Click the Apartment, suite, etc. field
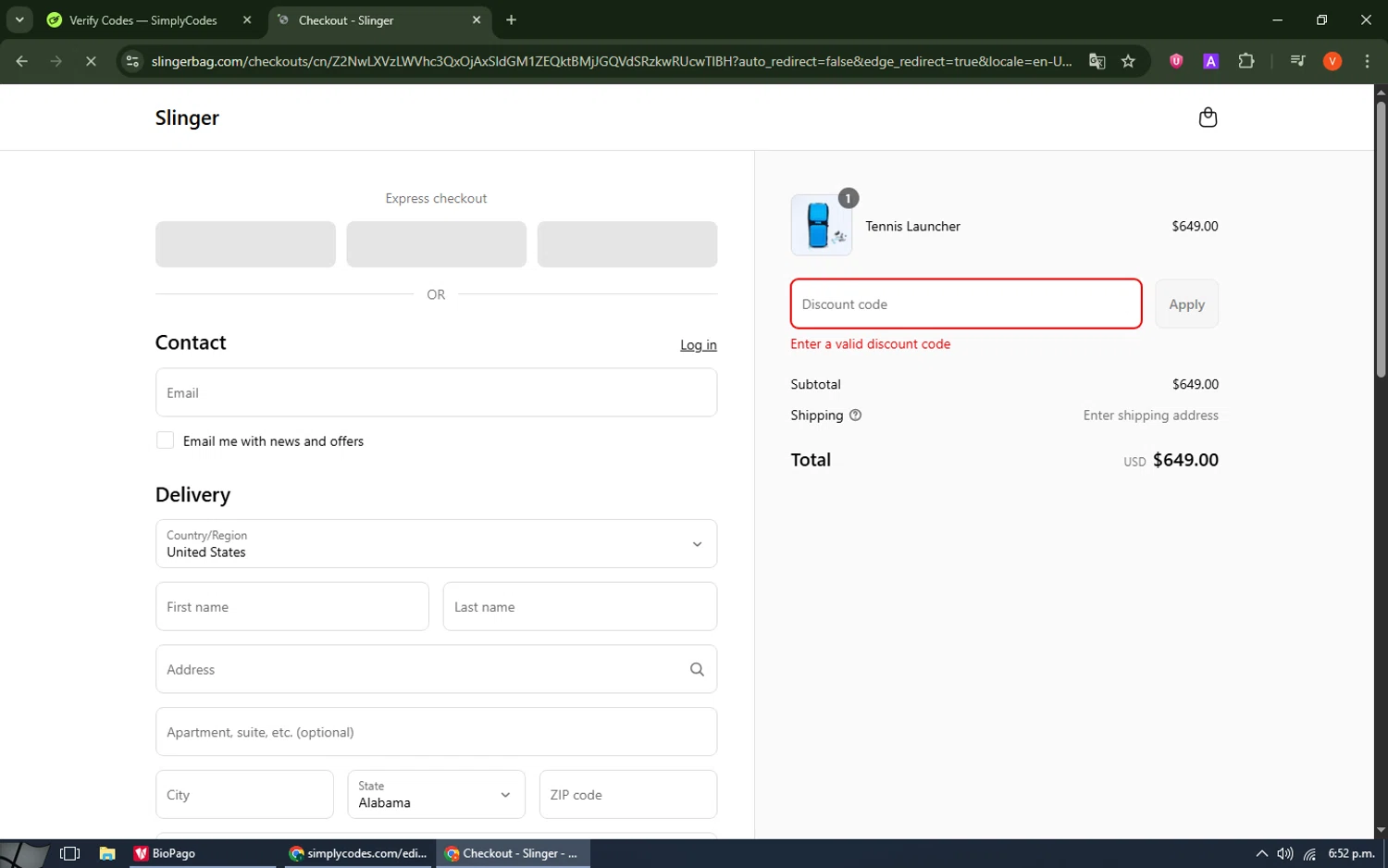 [436, 732]
